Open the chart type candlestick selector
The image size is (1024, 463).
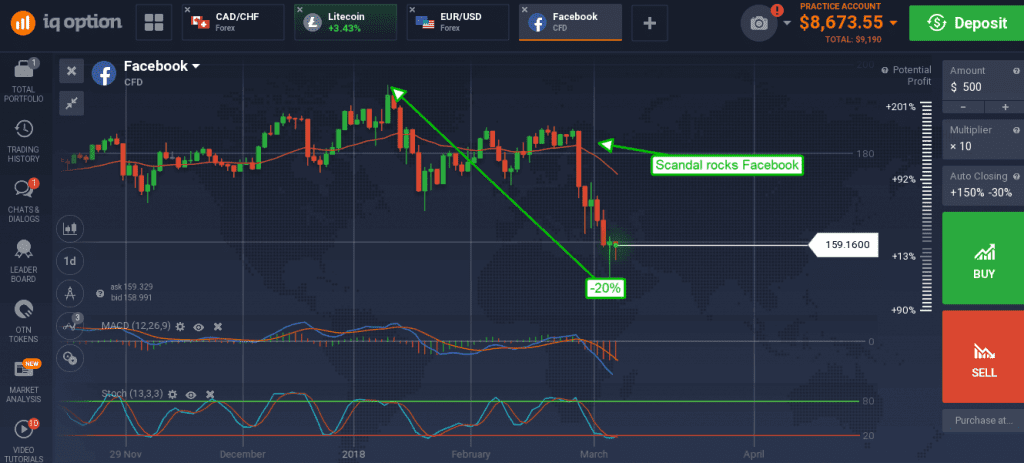(x=69, y=228)
